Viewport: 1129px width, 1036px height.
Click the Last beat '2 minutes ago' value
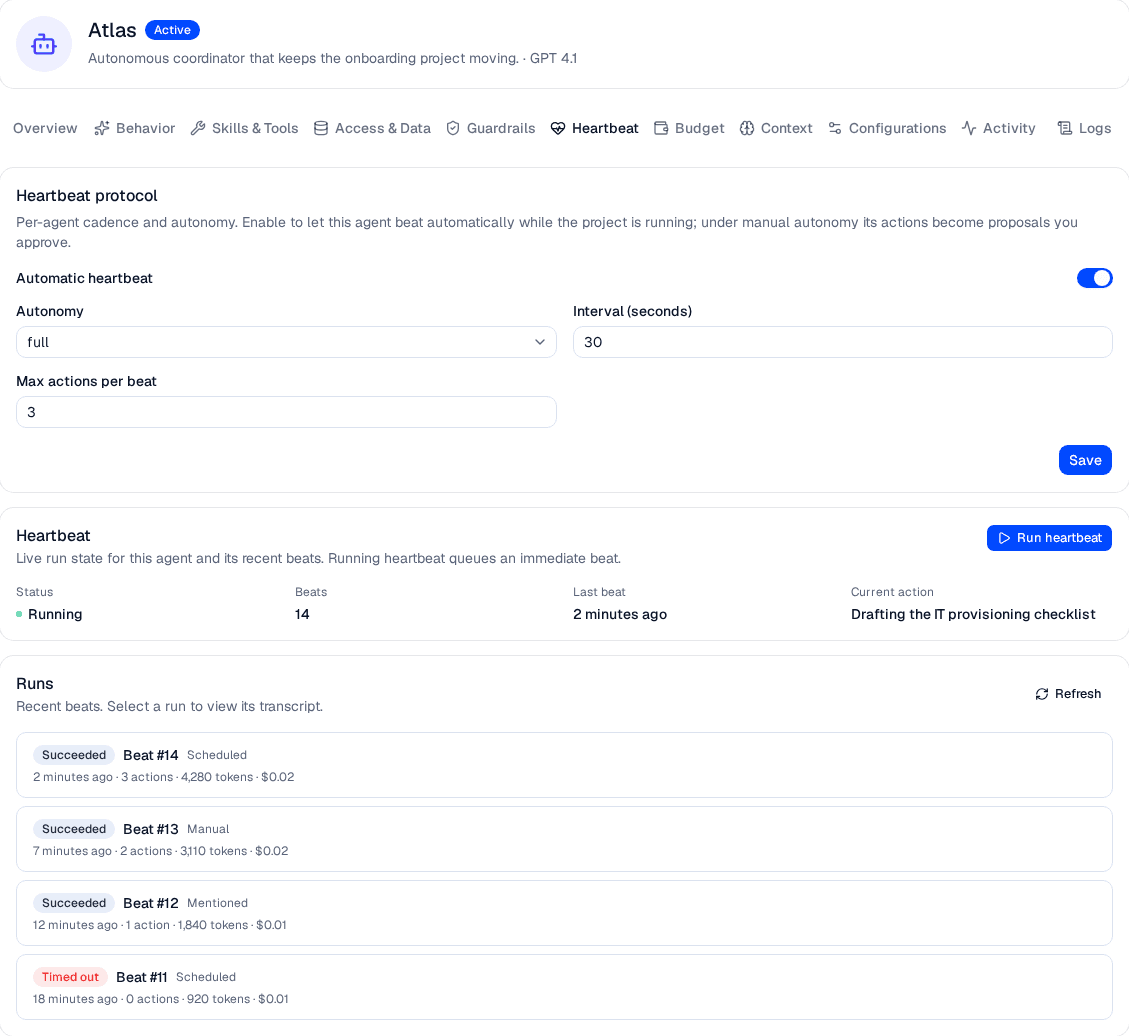620,614
